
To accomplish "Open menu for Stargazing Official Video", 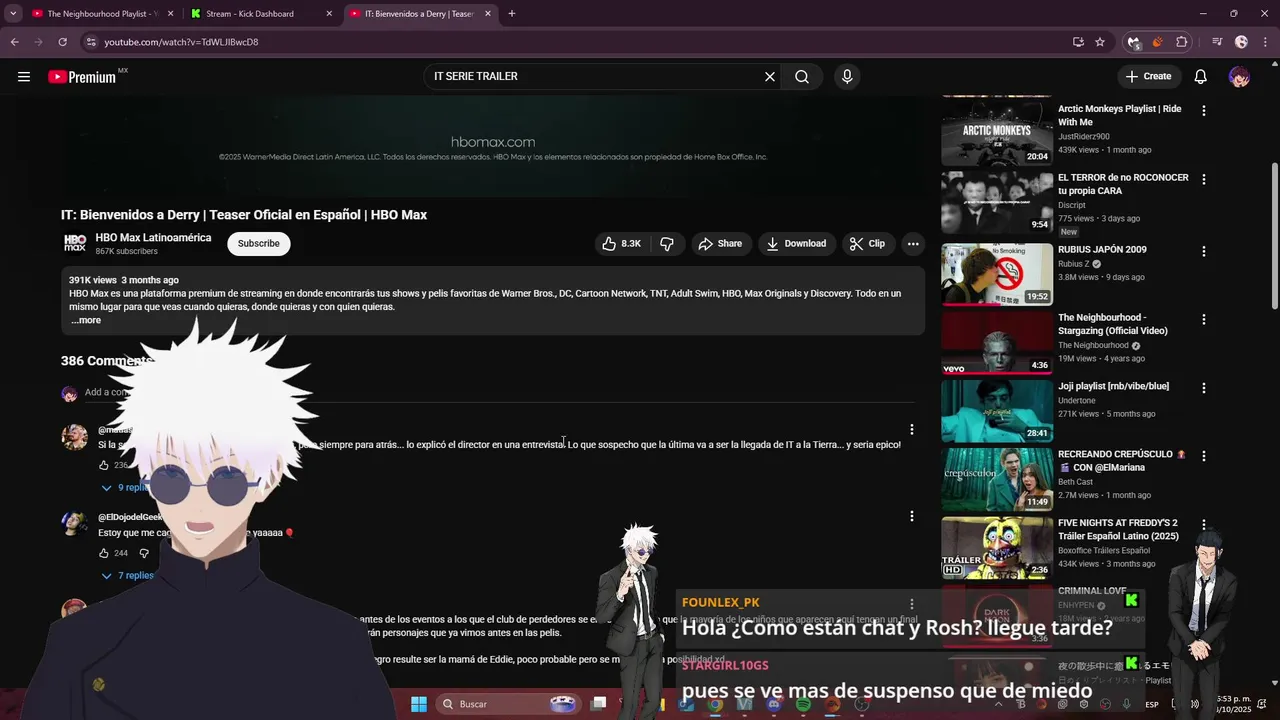I will pyautogui.click(x=1204, y=319).
